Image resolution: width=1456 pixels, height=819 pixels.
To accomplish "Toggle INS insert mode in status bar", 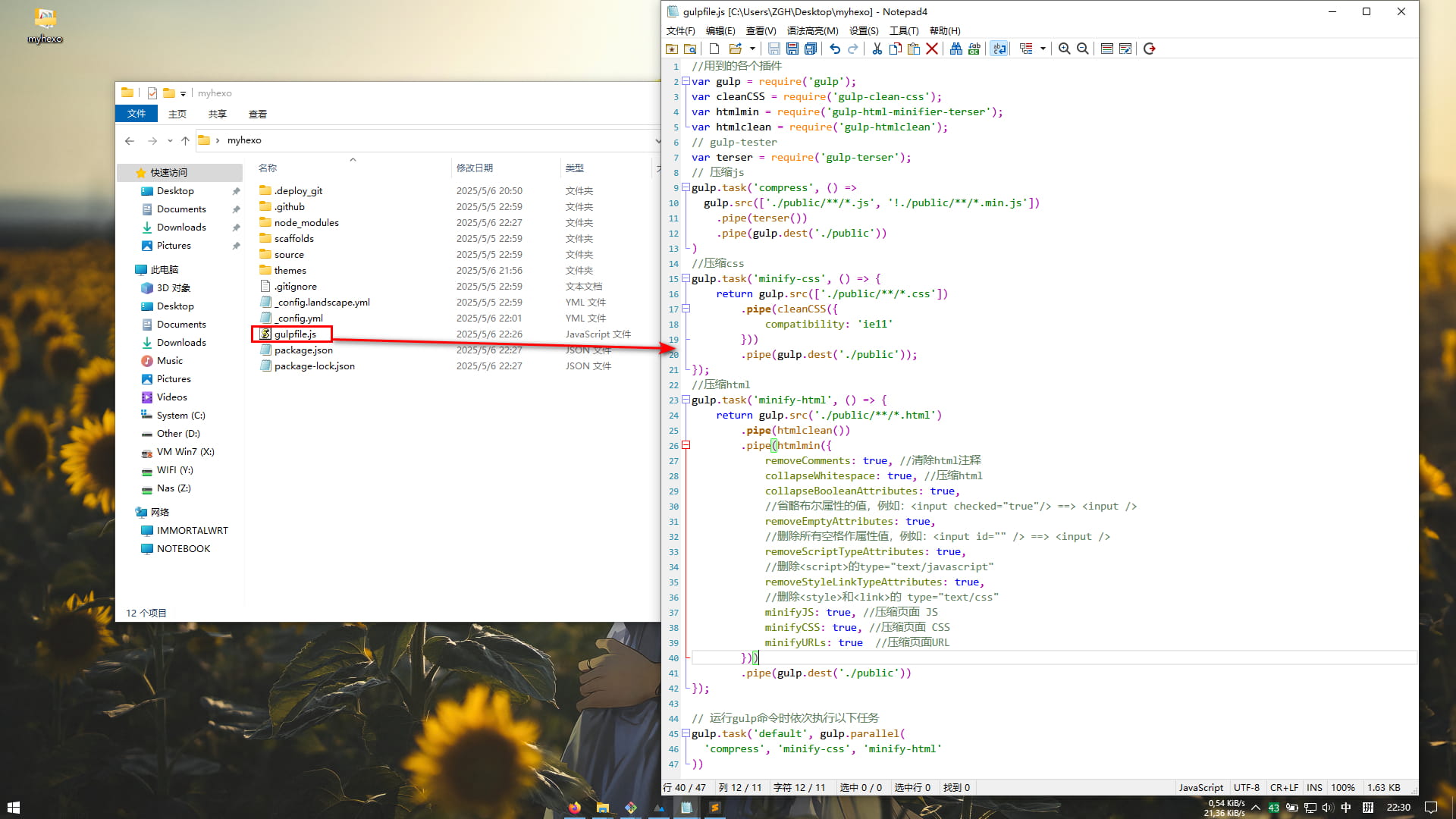I will coord(1314,787).
